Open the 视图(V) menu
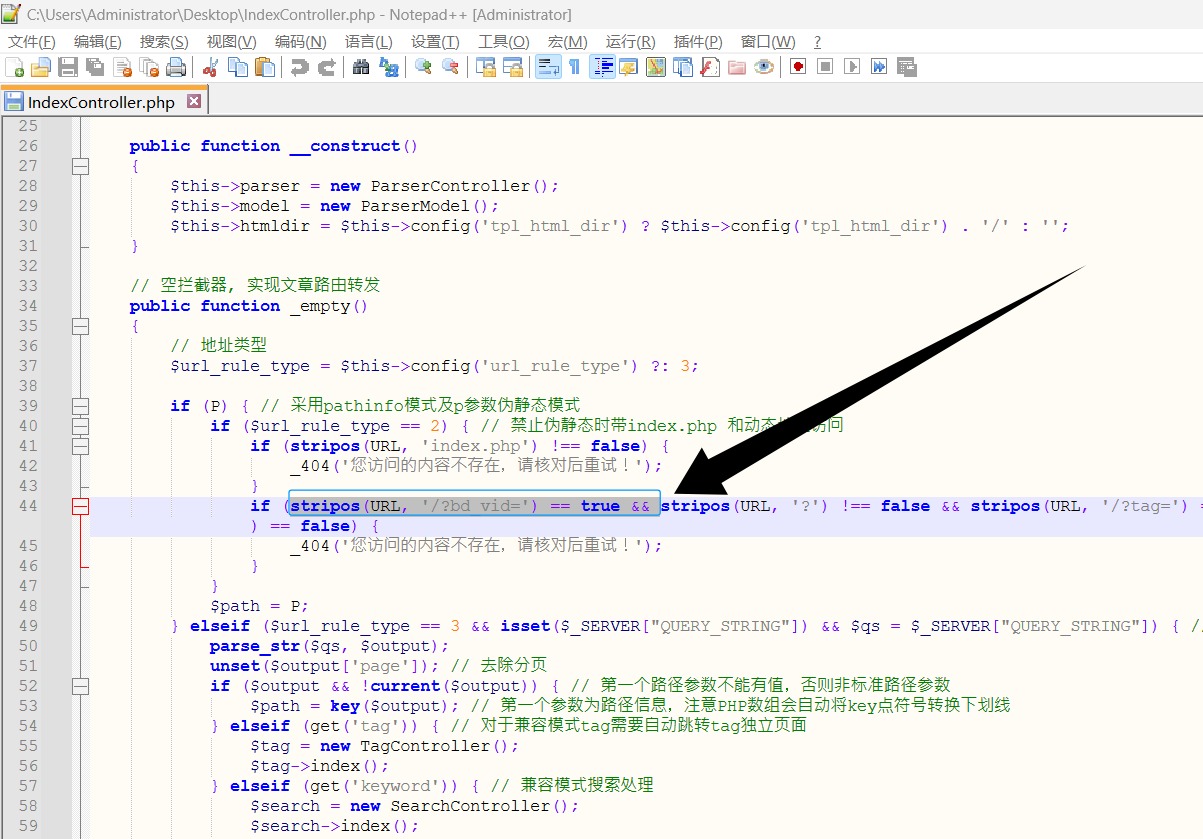1203x839 pixels. 231,41
